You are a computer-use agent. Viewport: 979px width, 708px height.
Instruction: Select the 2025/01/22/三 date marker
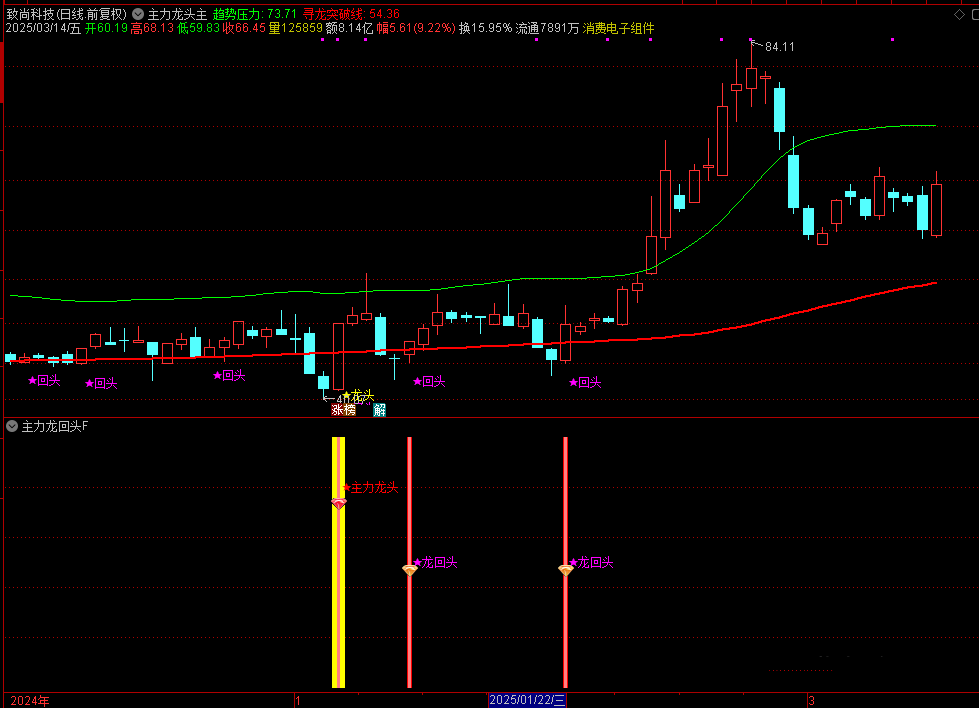pos(527,700)
